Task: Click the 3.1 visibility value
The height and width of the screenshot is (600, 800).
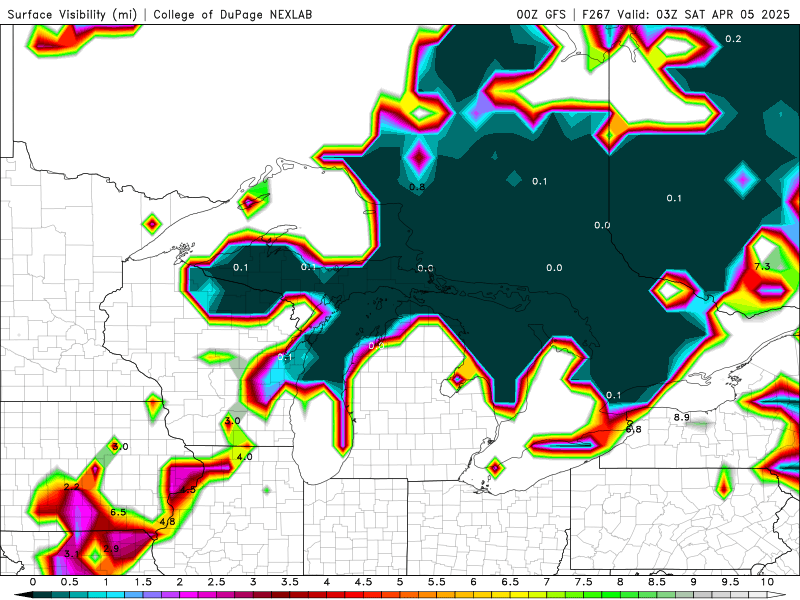Action: click(71, 554)
